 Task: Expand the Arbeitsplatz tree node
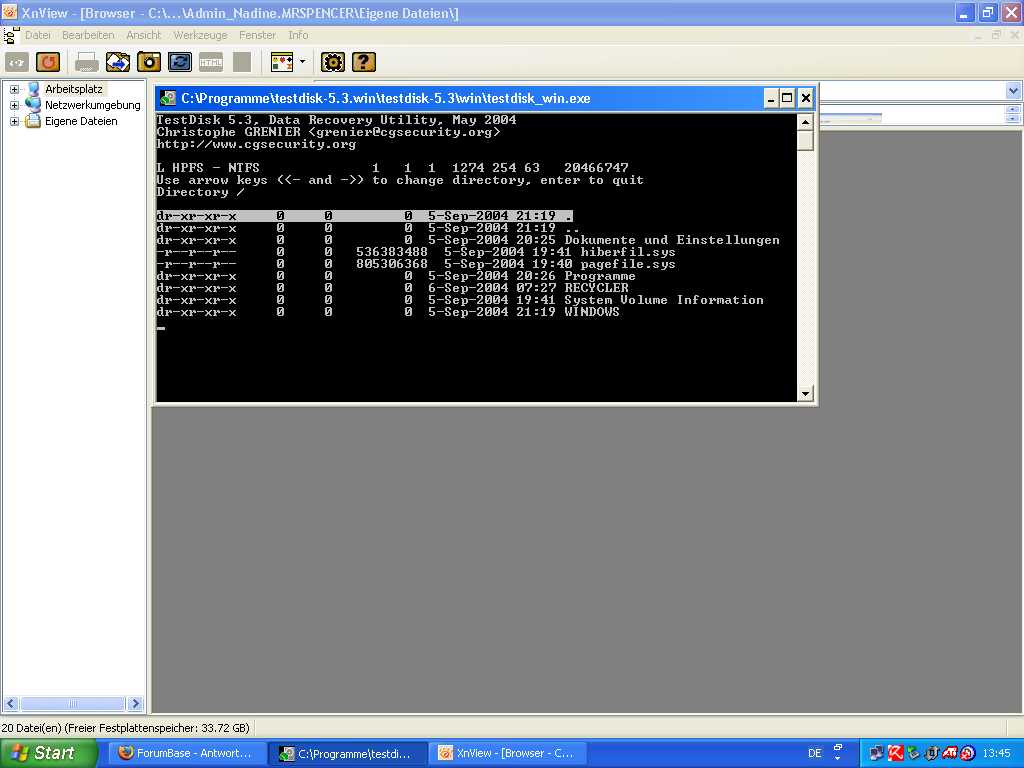(x=14, y=89)
